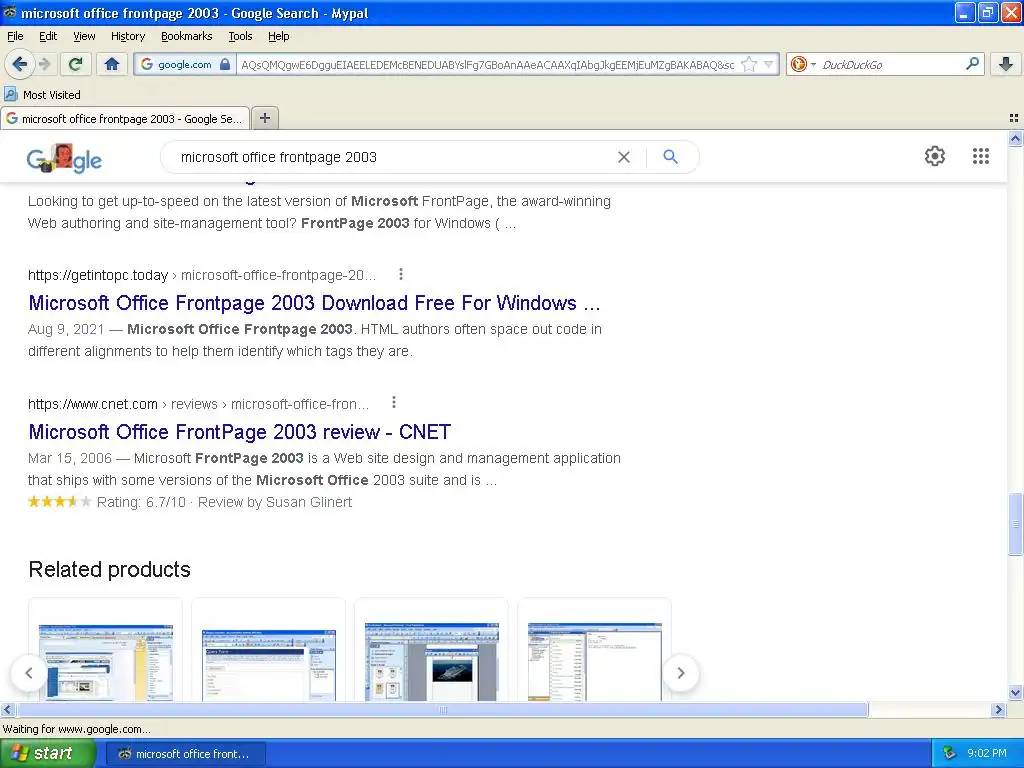Select the Google Search browser tab
The height and width of the screenshot is (768, 1024).
pyautogui.click(x=125, y=118)
